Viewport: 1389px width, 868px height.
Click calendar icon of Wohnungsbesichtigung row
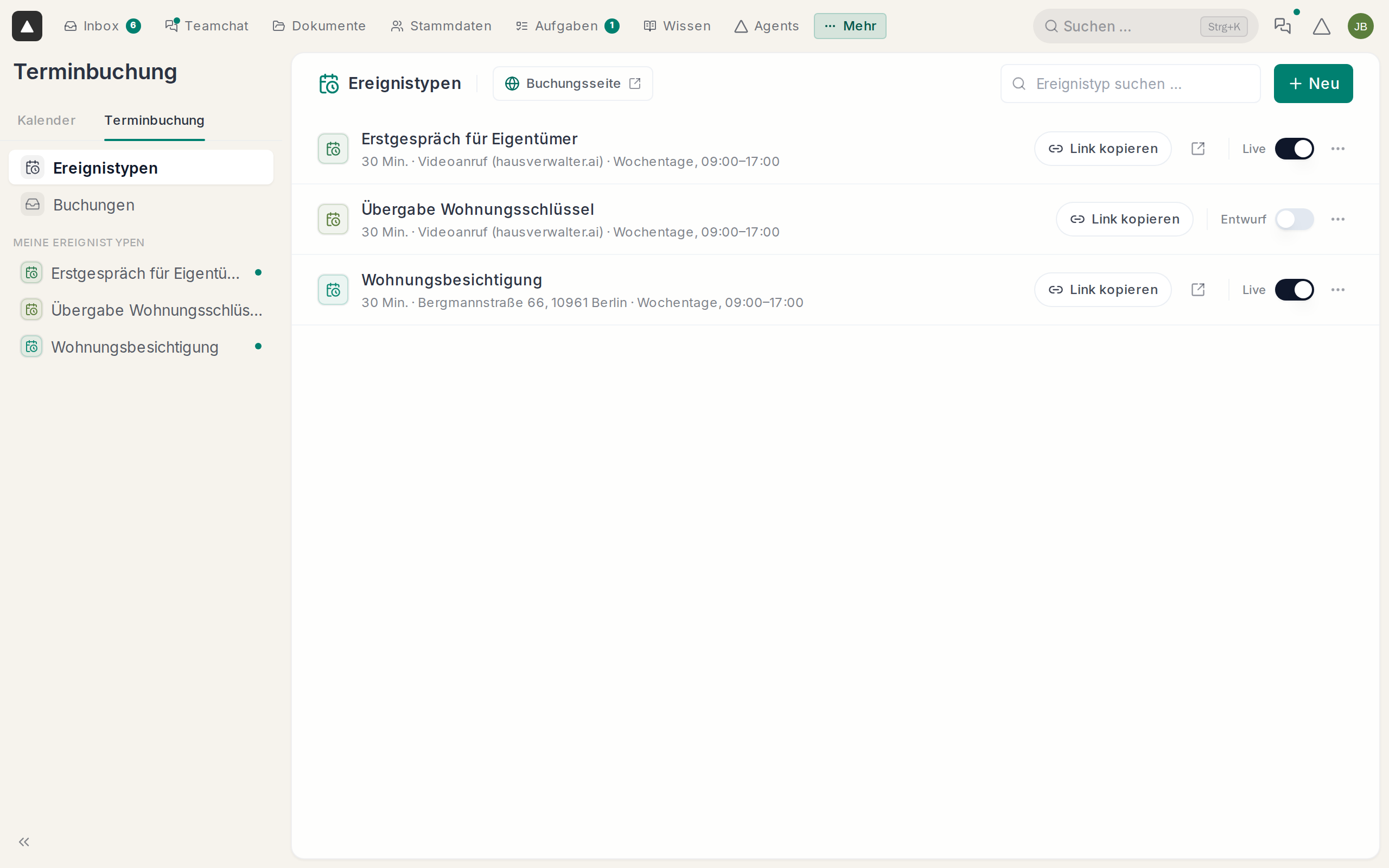333,290
